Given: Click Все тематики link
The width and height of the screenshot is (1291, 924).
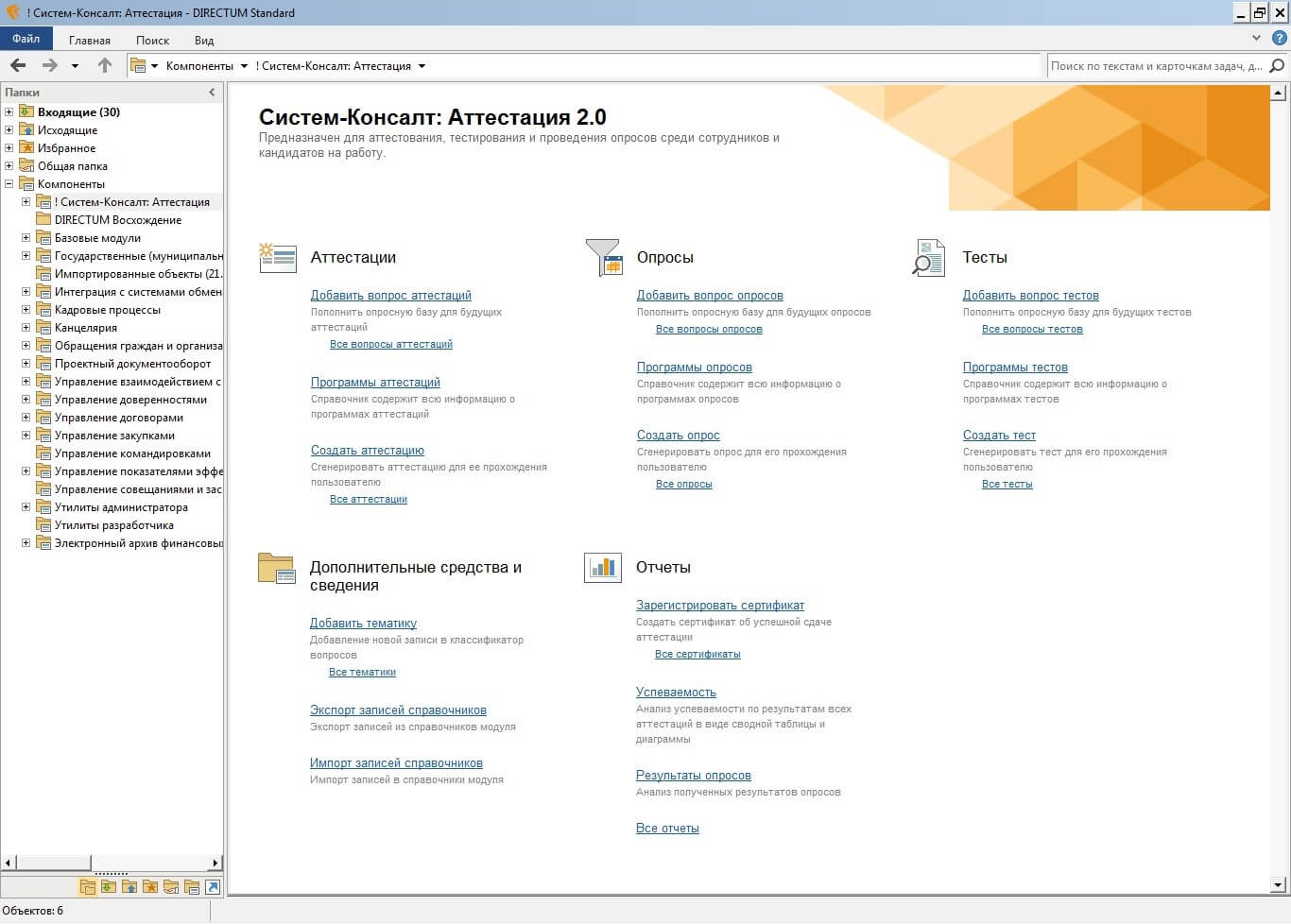Looking at the screenshot, I should pos(362,672).
